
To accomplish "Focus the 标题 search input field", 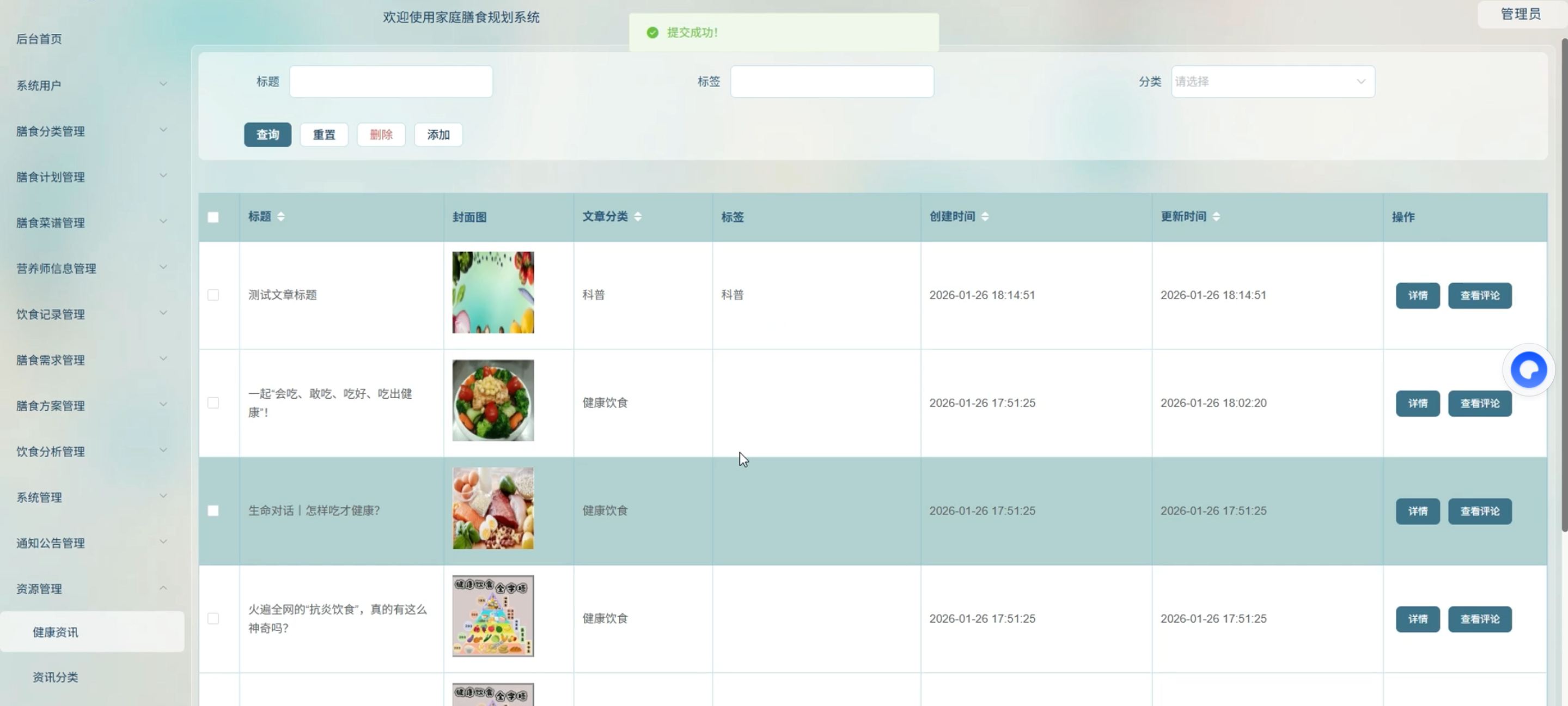I will pos(391,82).
